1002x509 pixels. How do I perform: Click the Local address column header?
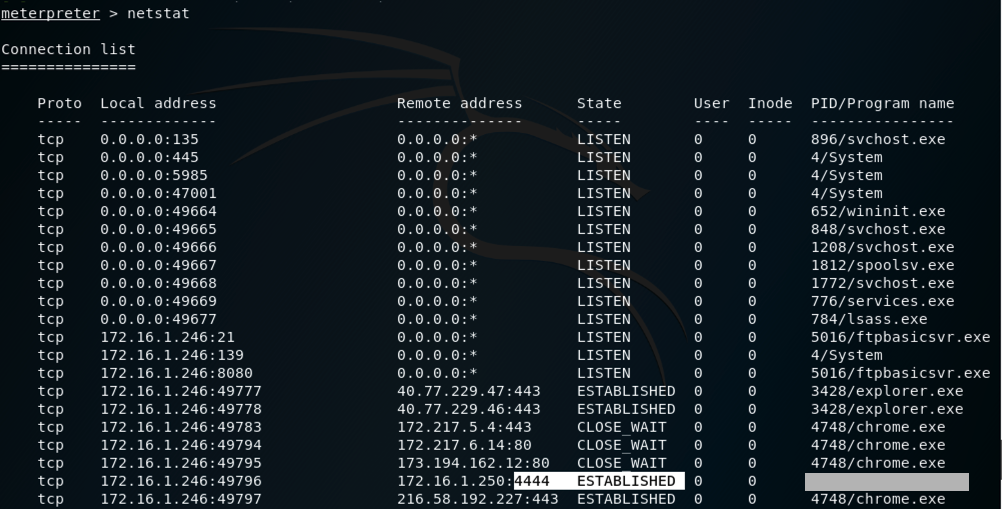[x=158, y=103]
